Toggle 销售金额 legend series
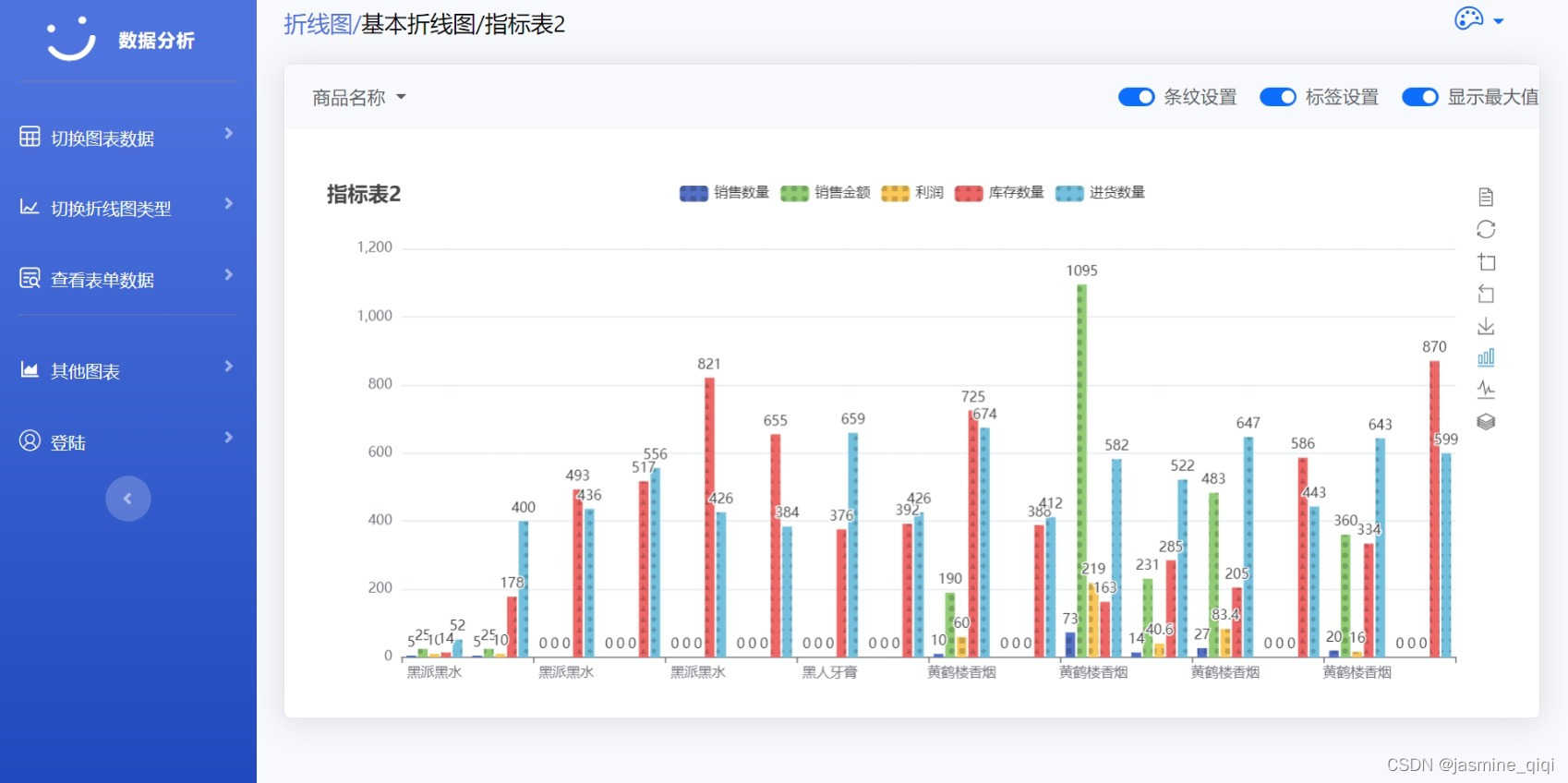The image size is (1568, 783). coord(825,192)
